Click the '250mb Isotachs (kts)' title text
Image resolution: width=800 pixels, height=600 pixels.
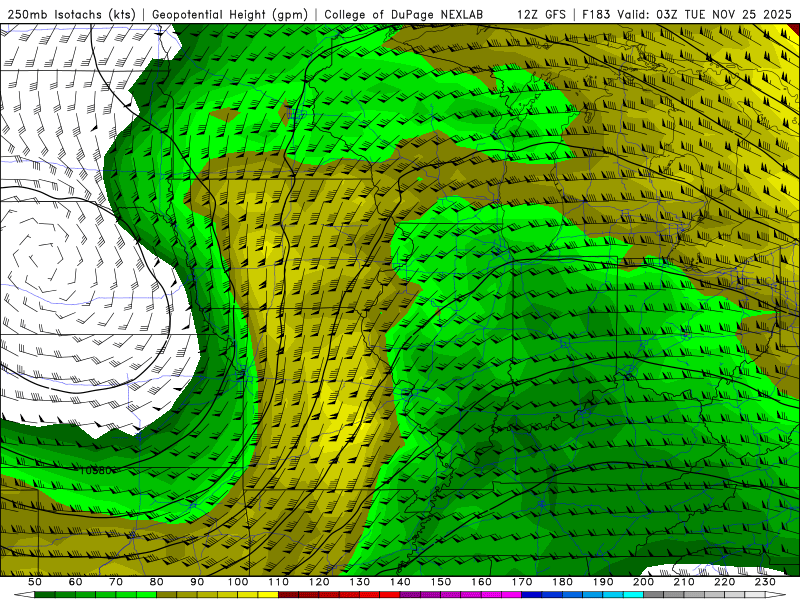71,14
